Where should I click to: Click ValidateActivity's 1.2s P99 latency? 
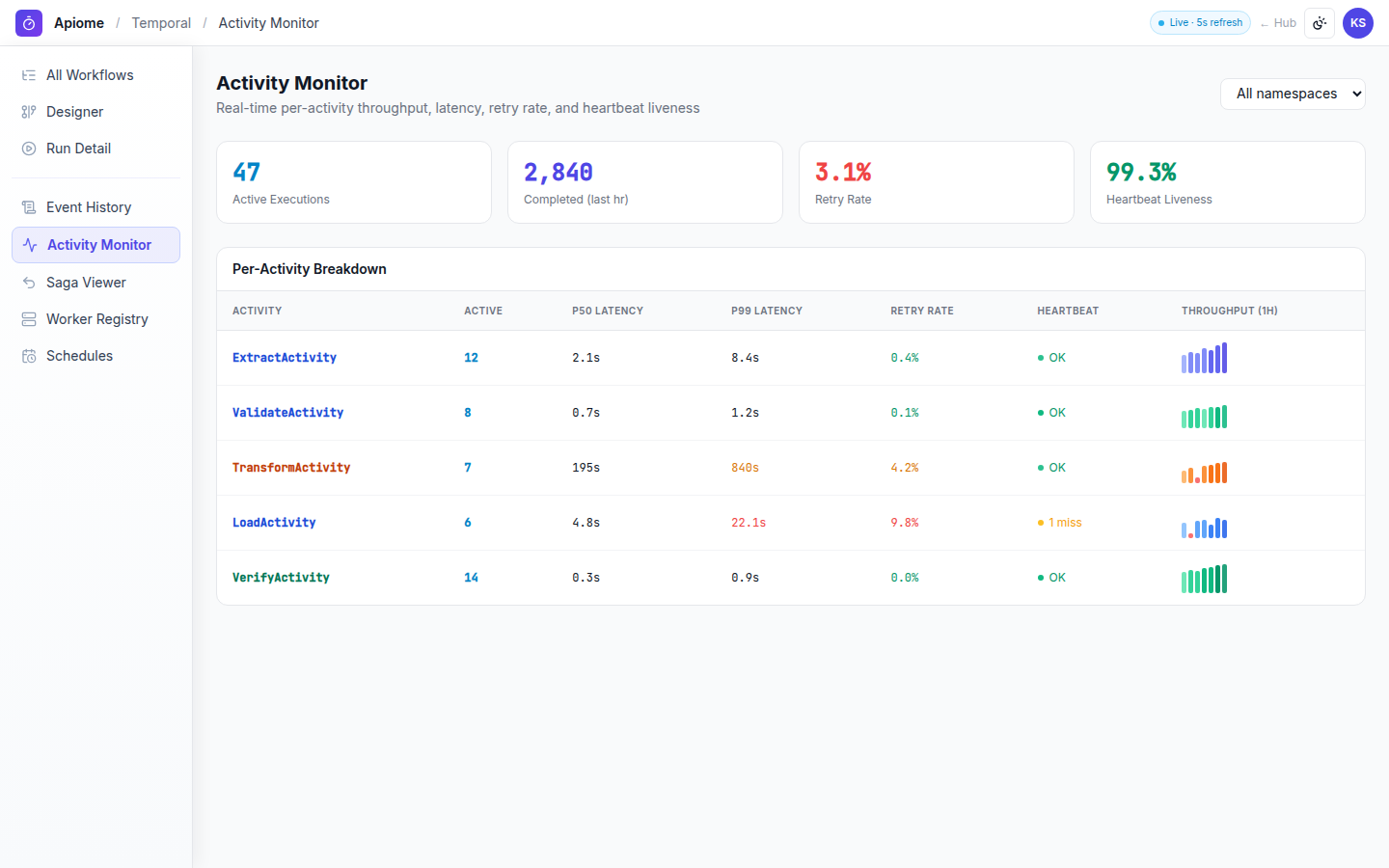point(745,413)
